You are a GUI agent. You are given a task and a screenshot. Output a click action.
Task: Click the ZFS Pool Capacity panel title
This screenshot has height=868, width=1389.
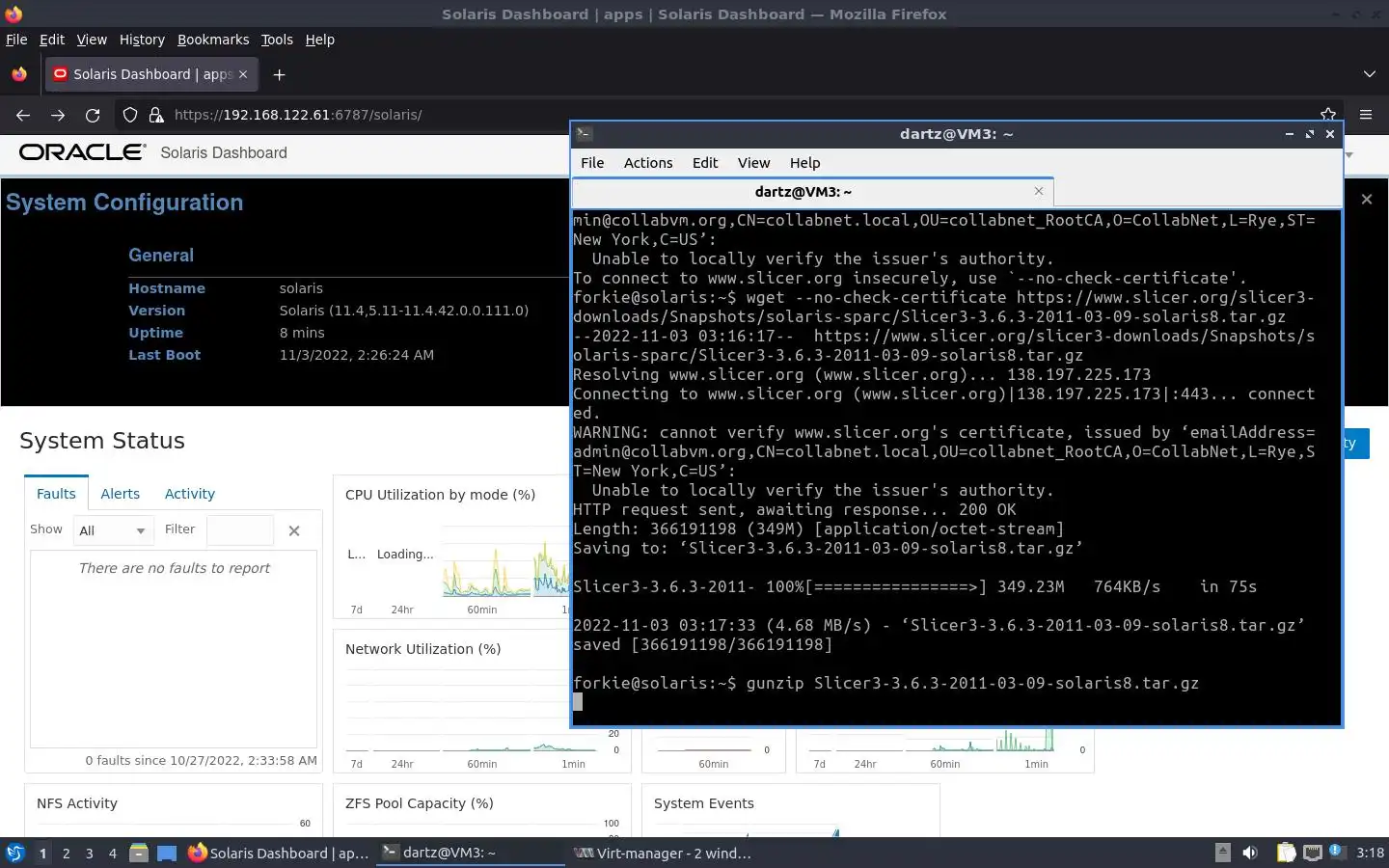[420, 803]
